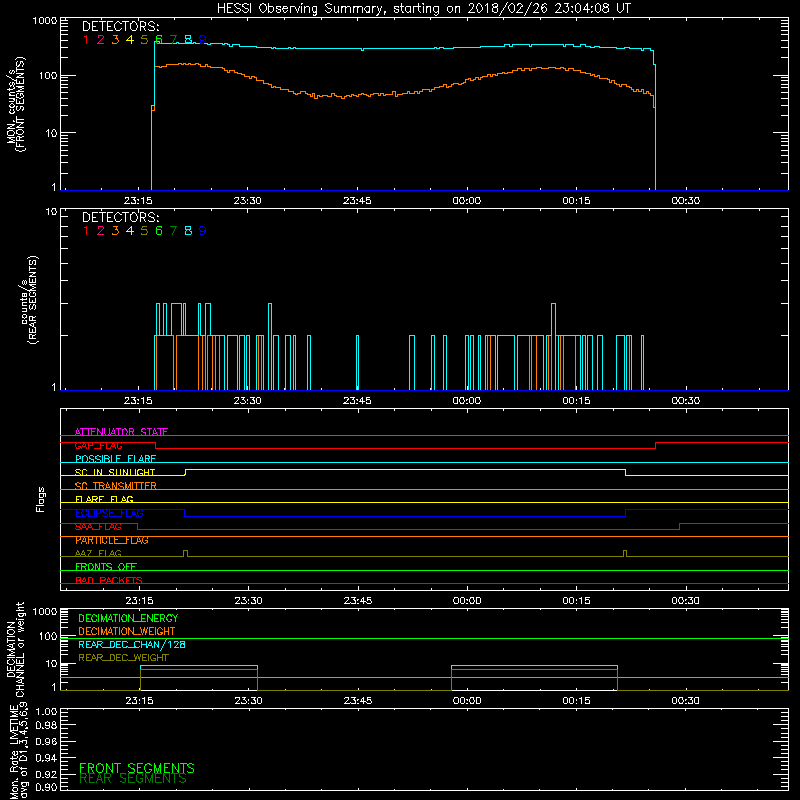Select the FLARE_FLAG label
This screenshot has height=800, width=800.
(x=104, y=499)
